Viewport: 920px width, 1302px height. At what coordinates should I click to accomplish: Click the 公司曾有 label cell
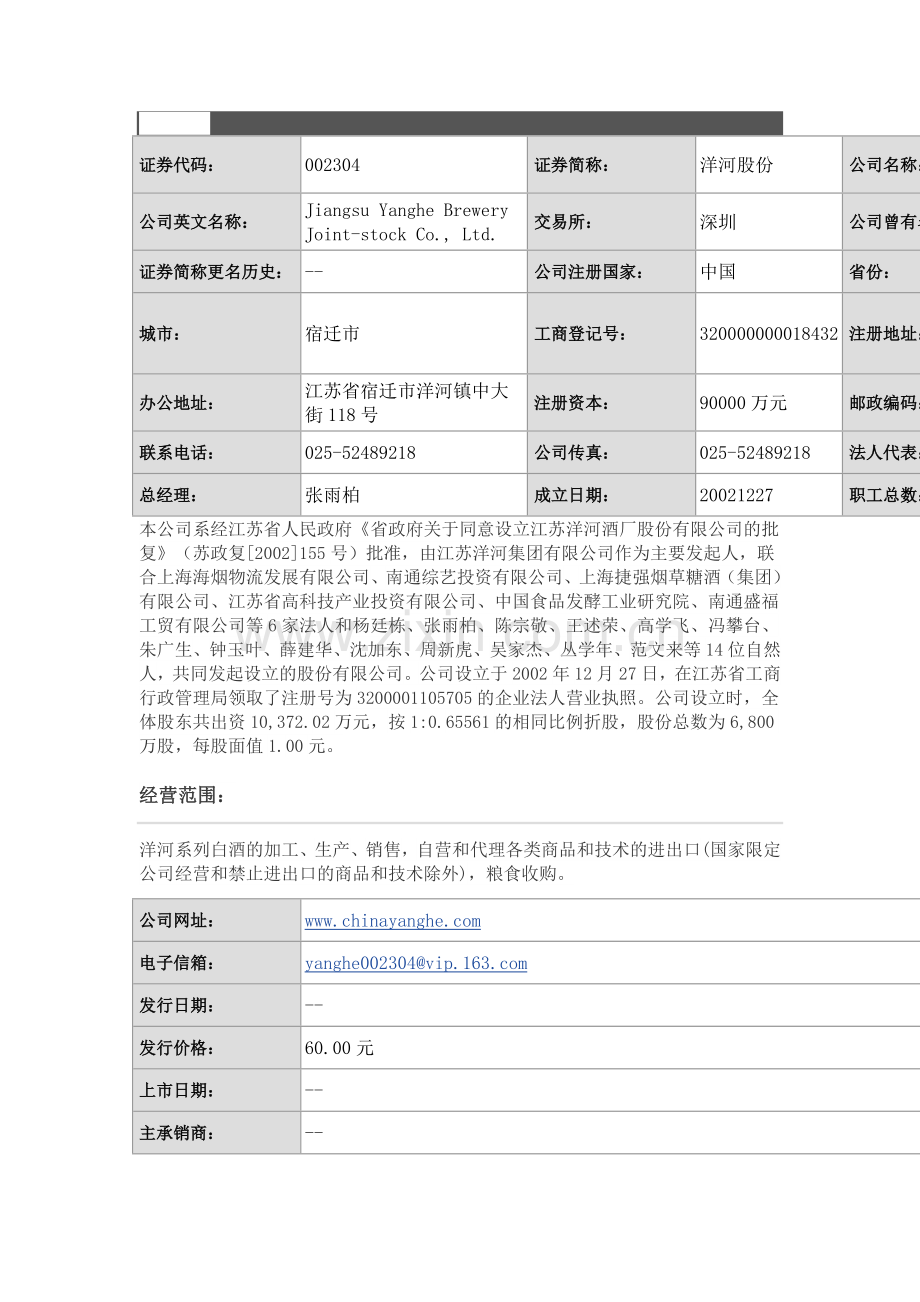tap(882, 222)
